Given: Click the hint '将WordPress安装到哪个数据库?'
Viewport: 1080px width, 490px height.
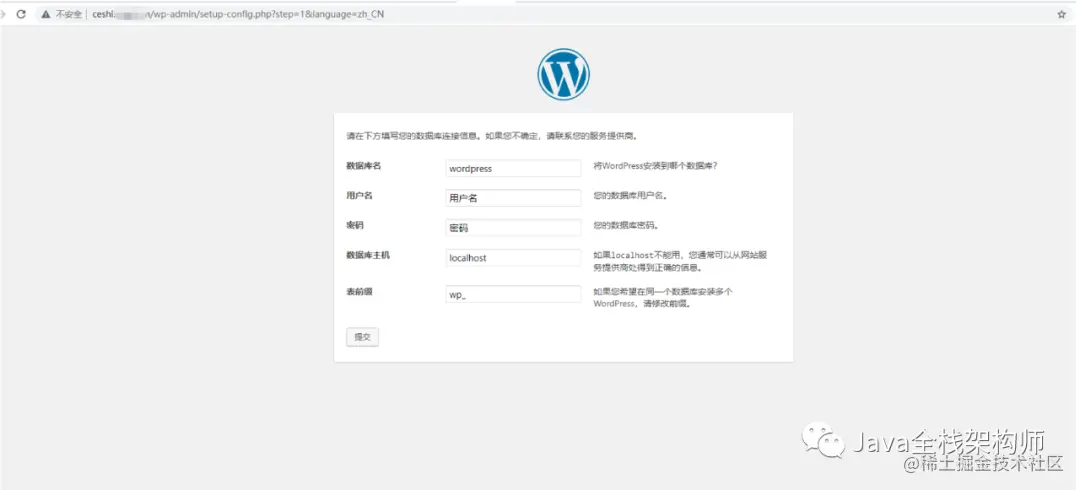Looking at the screenshot, I should pos(656,166).
